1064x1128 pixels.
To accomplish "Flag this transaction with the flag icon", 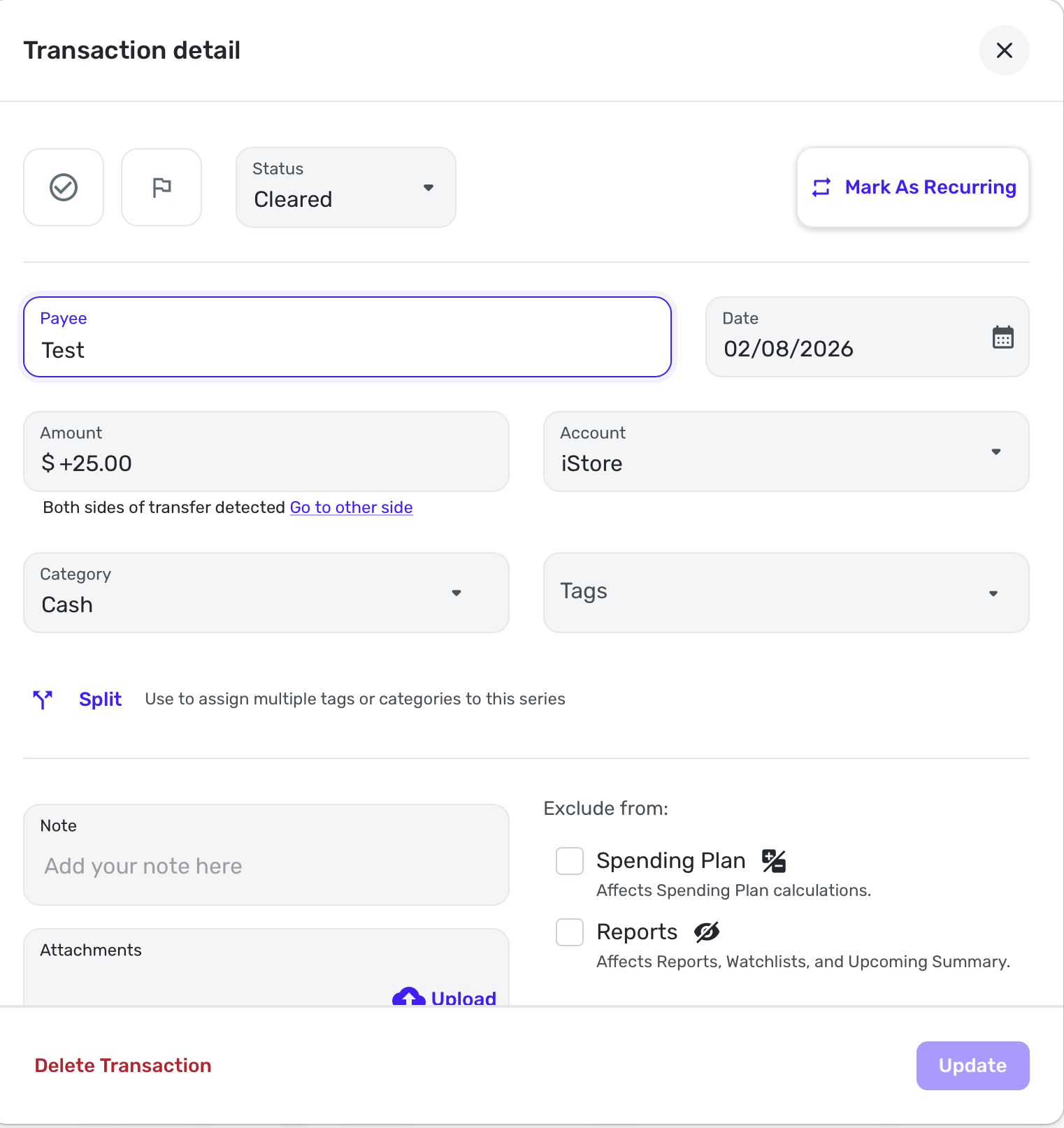I will 161,187.
